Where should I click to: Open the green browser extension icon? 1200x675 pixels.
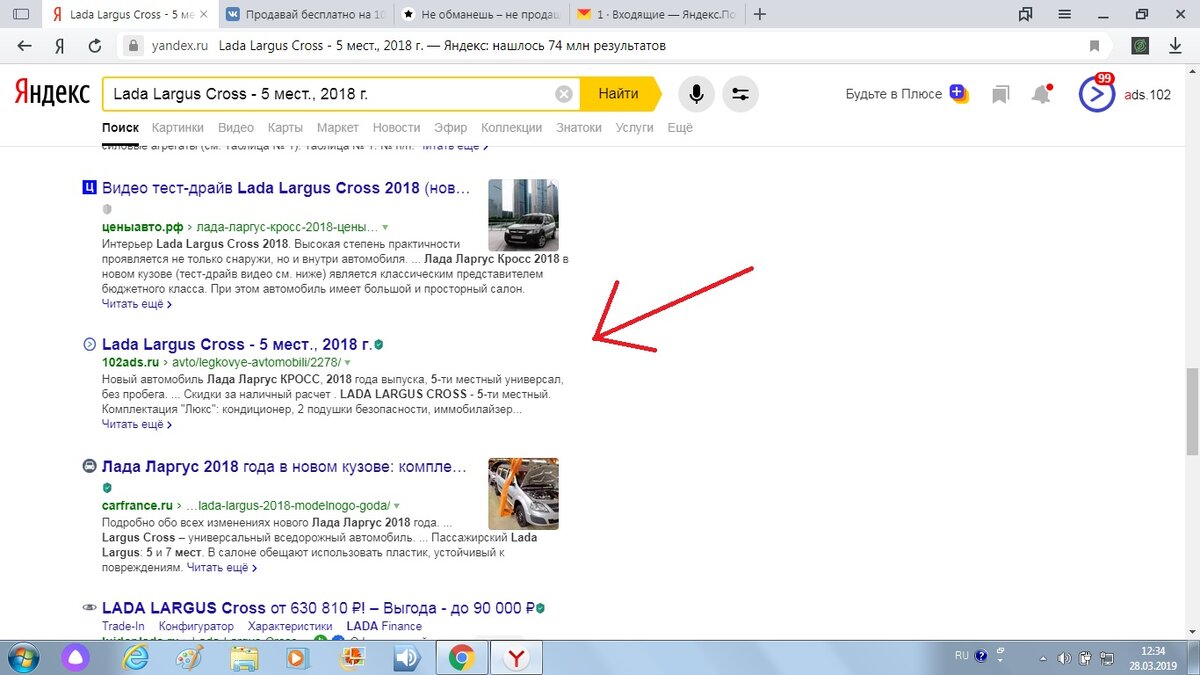point(1139,46)
